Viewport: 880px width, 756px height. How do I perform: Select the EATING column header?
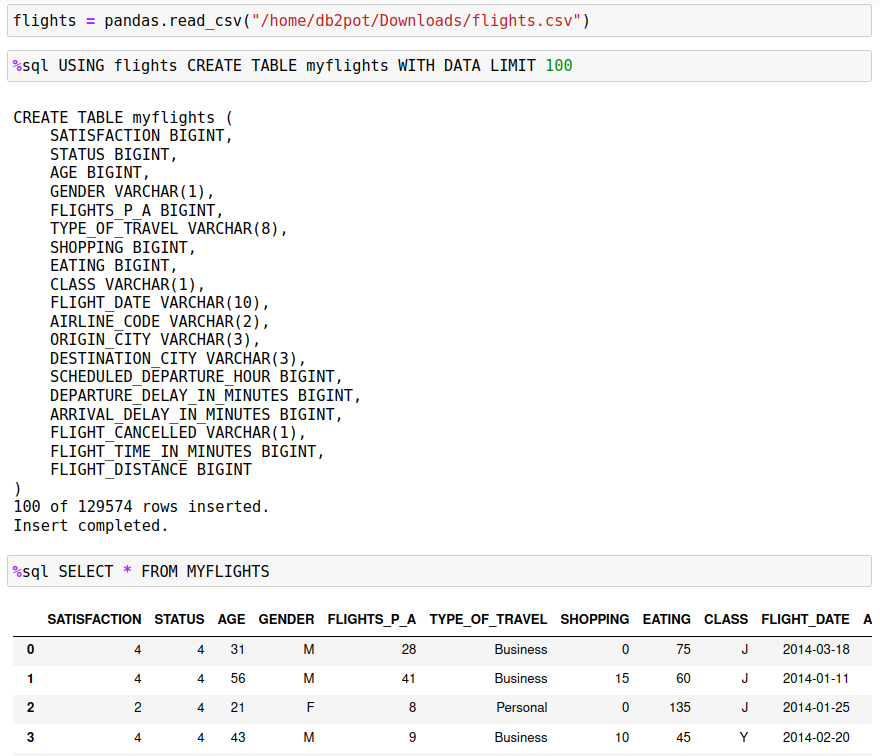coord(666,619)
